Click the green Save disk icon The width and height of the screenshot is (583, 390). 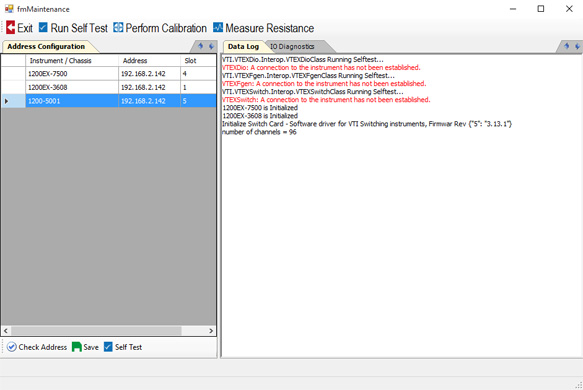[x=77, y=347]
